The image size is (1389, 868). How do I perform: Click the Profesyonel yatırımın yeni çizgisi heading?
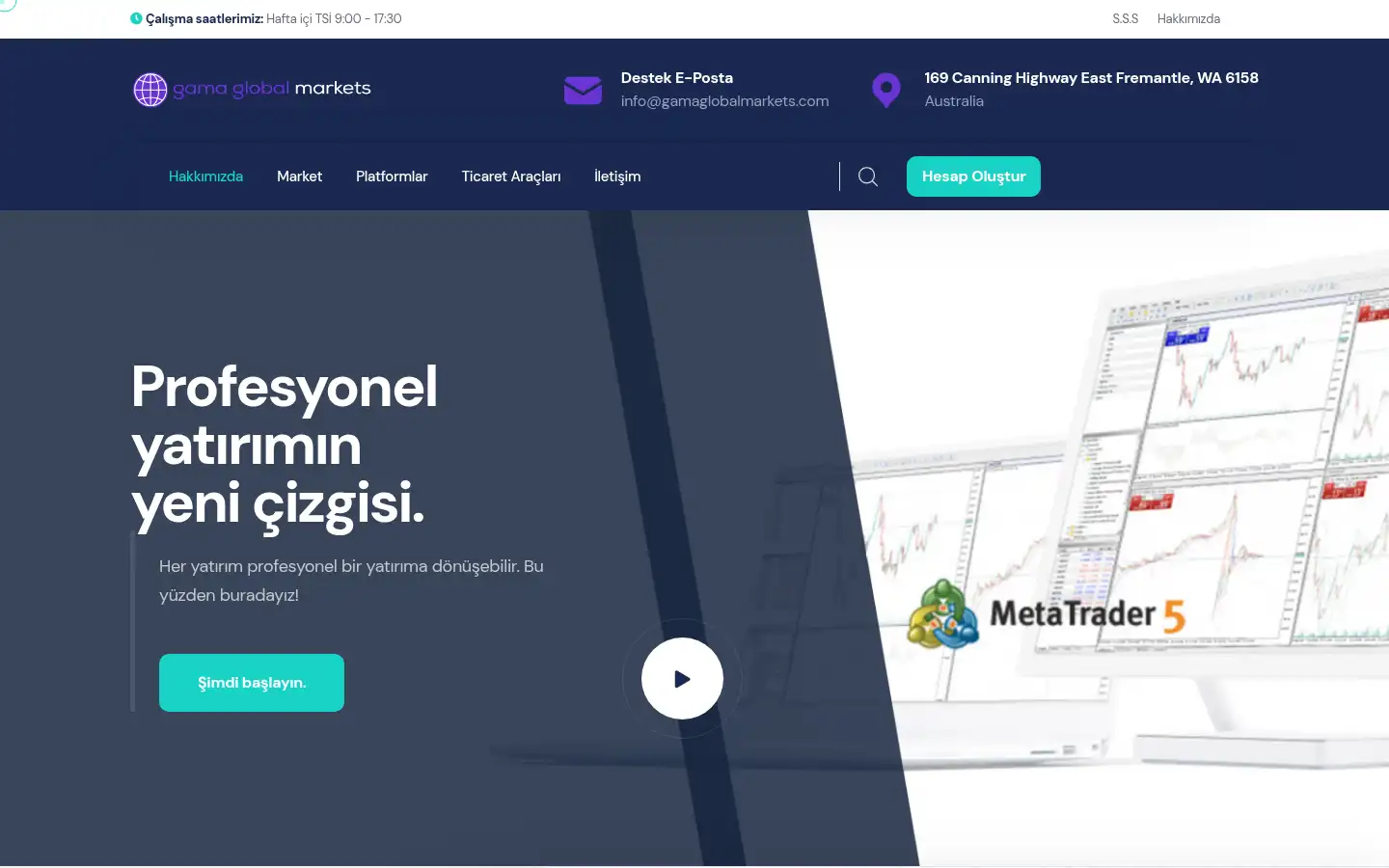[285, 446]
